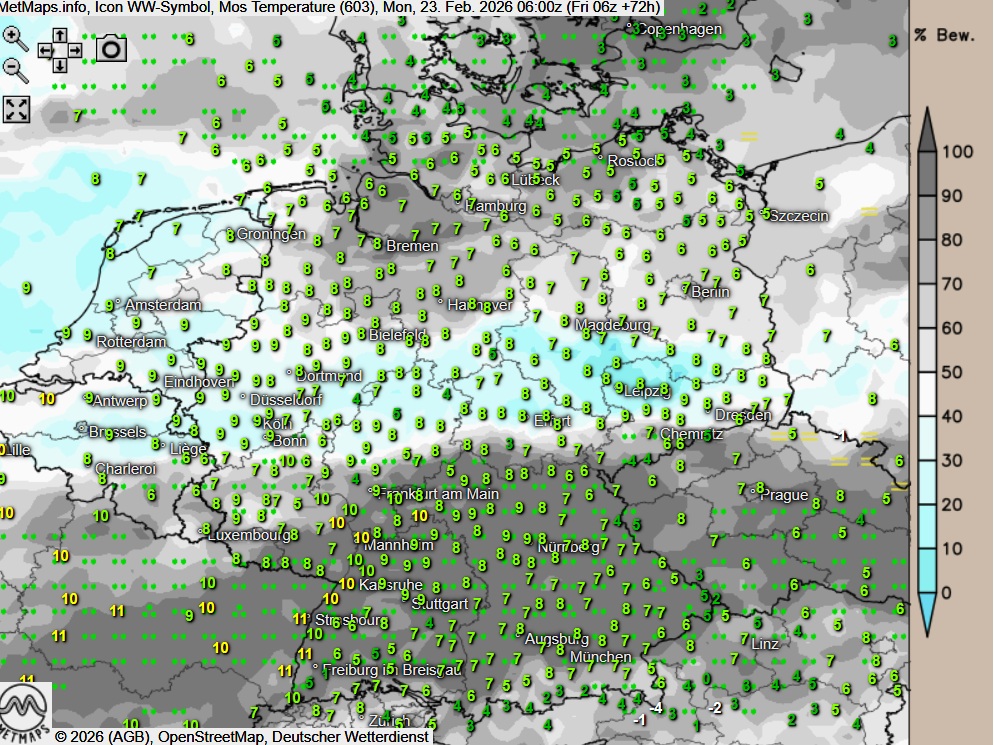Pan the map left with arrow button
Image resolution: width=994 pixels, height=745 pixels.
(46, 50)
